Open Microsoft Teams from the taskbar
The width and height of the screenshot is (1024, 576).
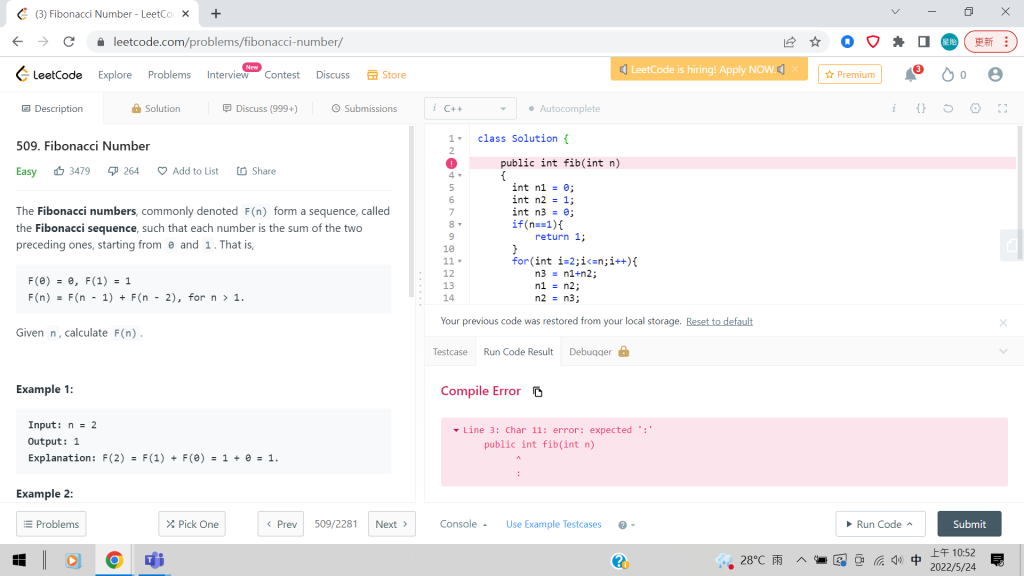pos(154,560)
